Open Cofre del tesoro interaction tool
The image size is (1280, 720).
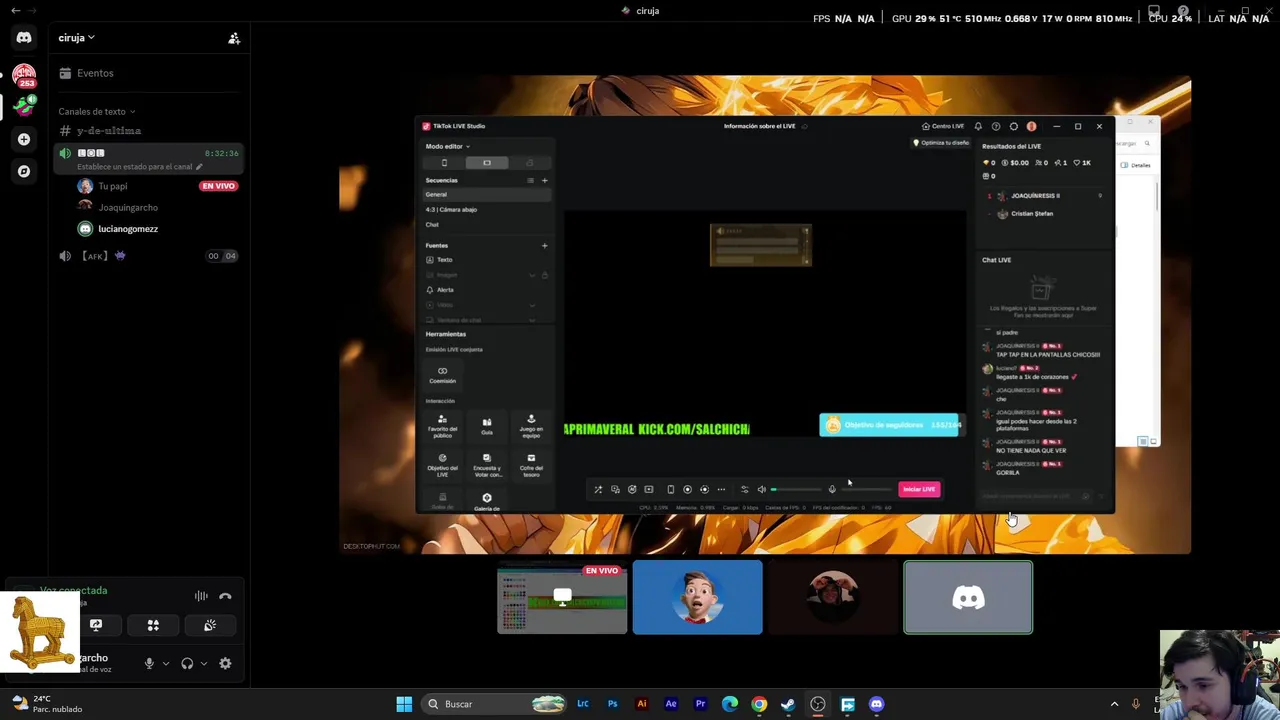531,464
